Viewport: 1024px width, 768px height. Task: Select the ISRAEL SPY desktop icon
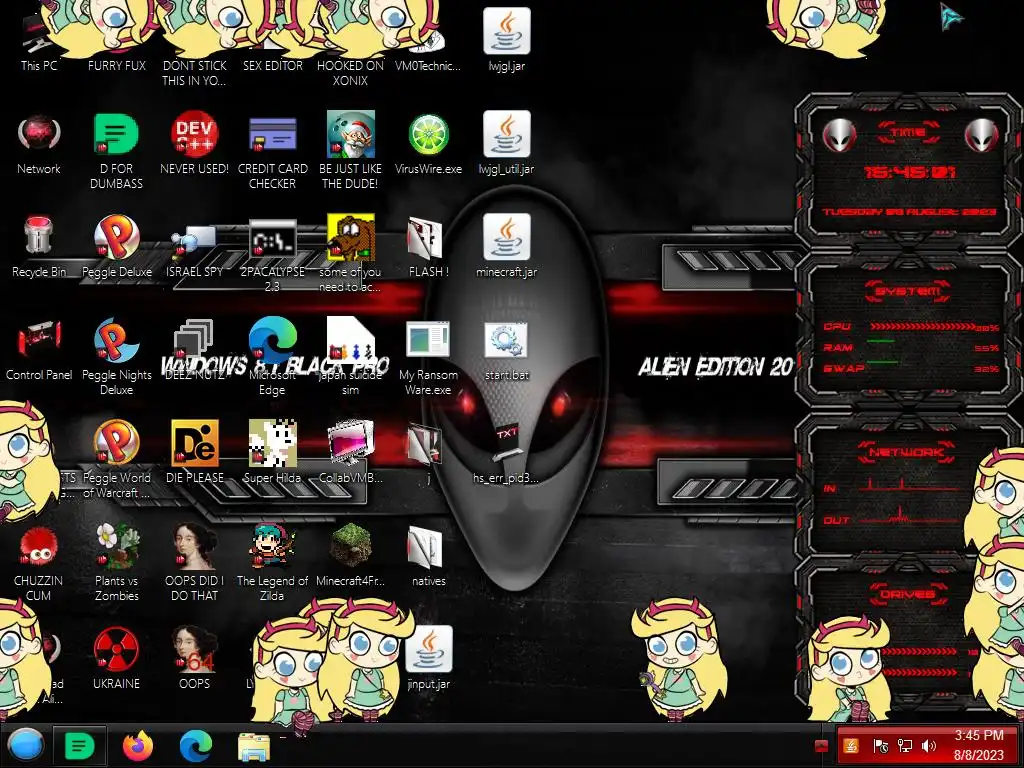point(194,242)
